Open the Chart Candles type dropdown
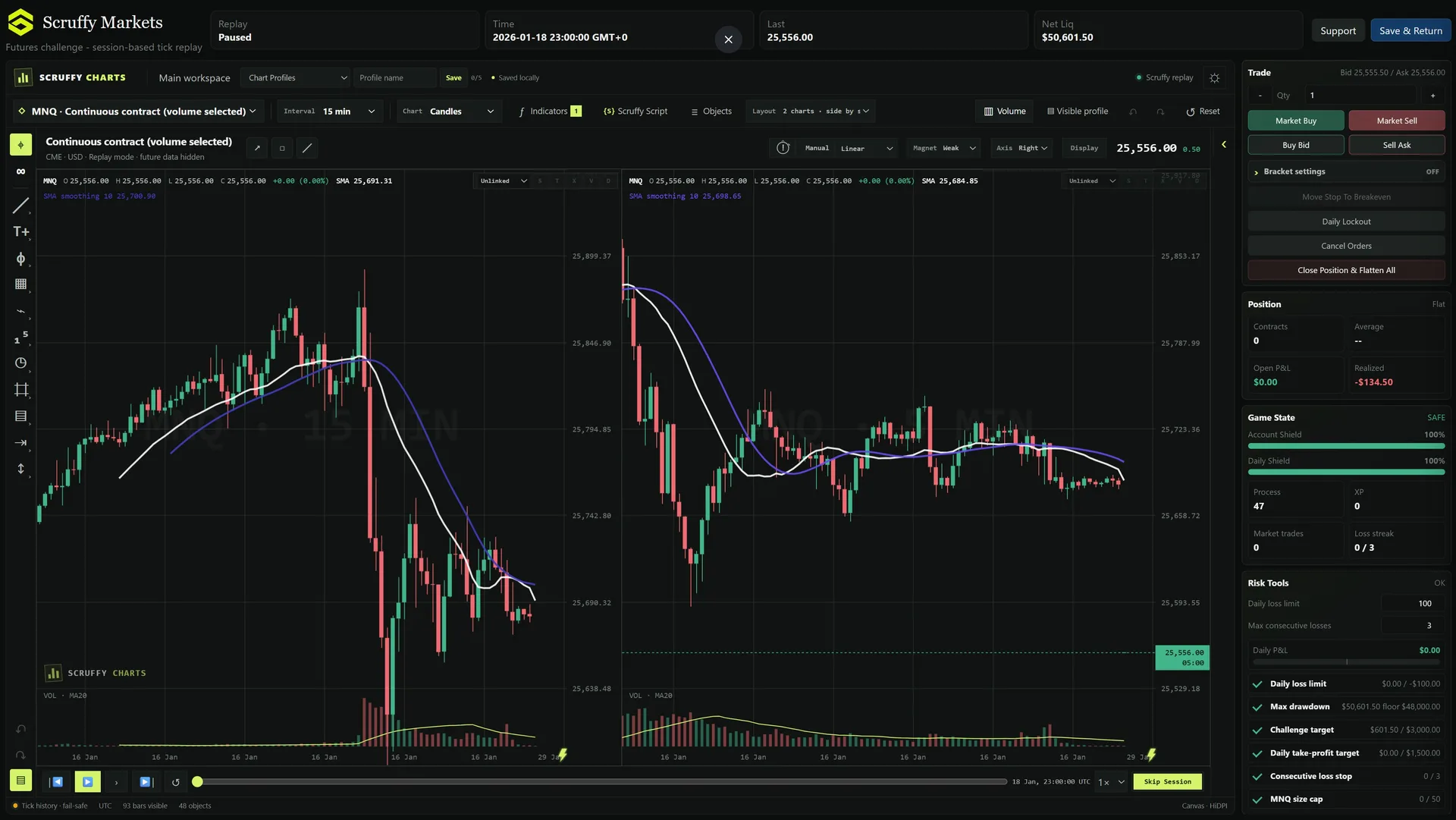 [449, 112]
